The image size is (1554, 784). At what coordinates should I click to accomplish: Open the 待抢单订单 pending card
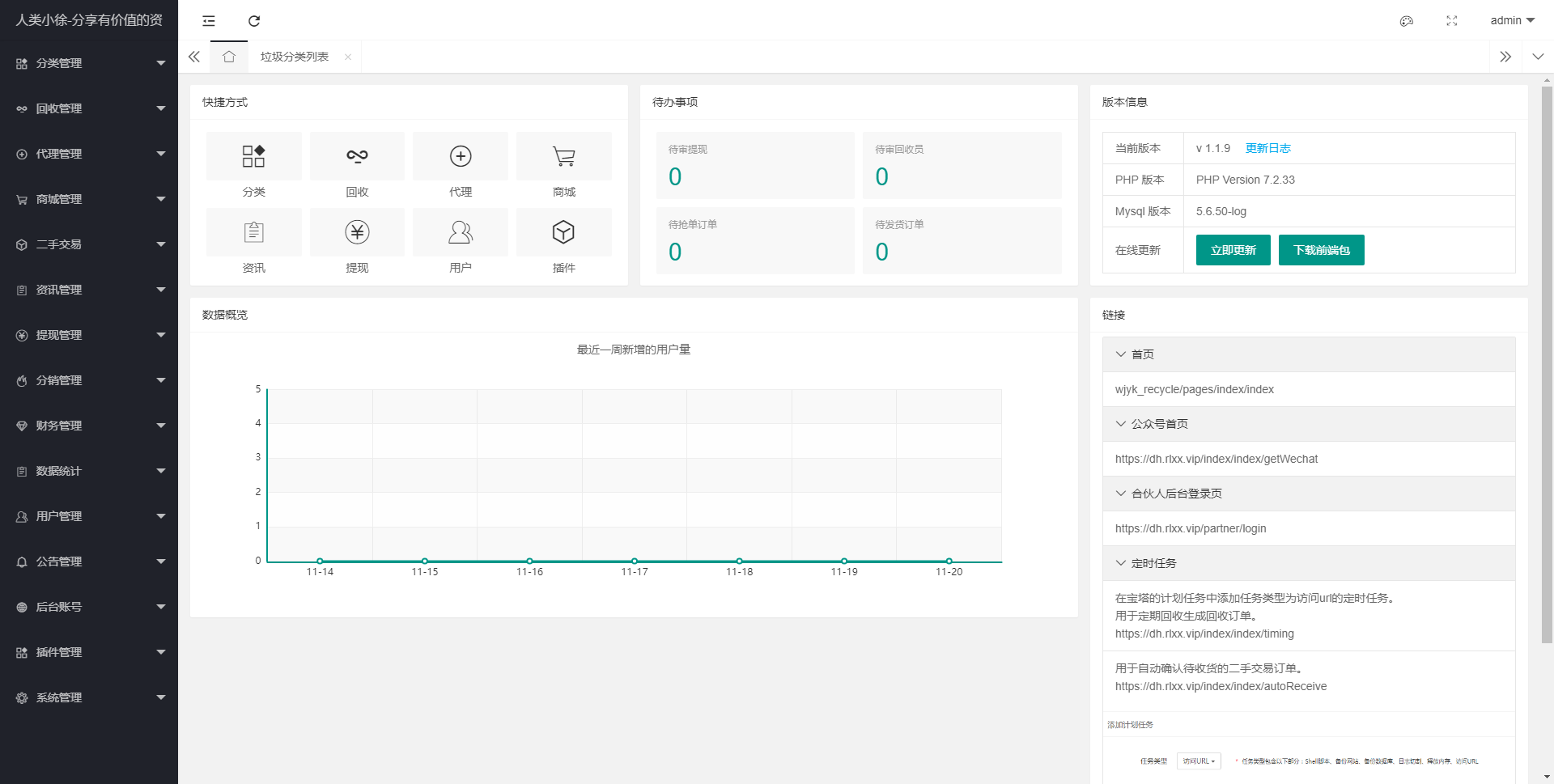click(x=755, y=240)
